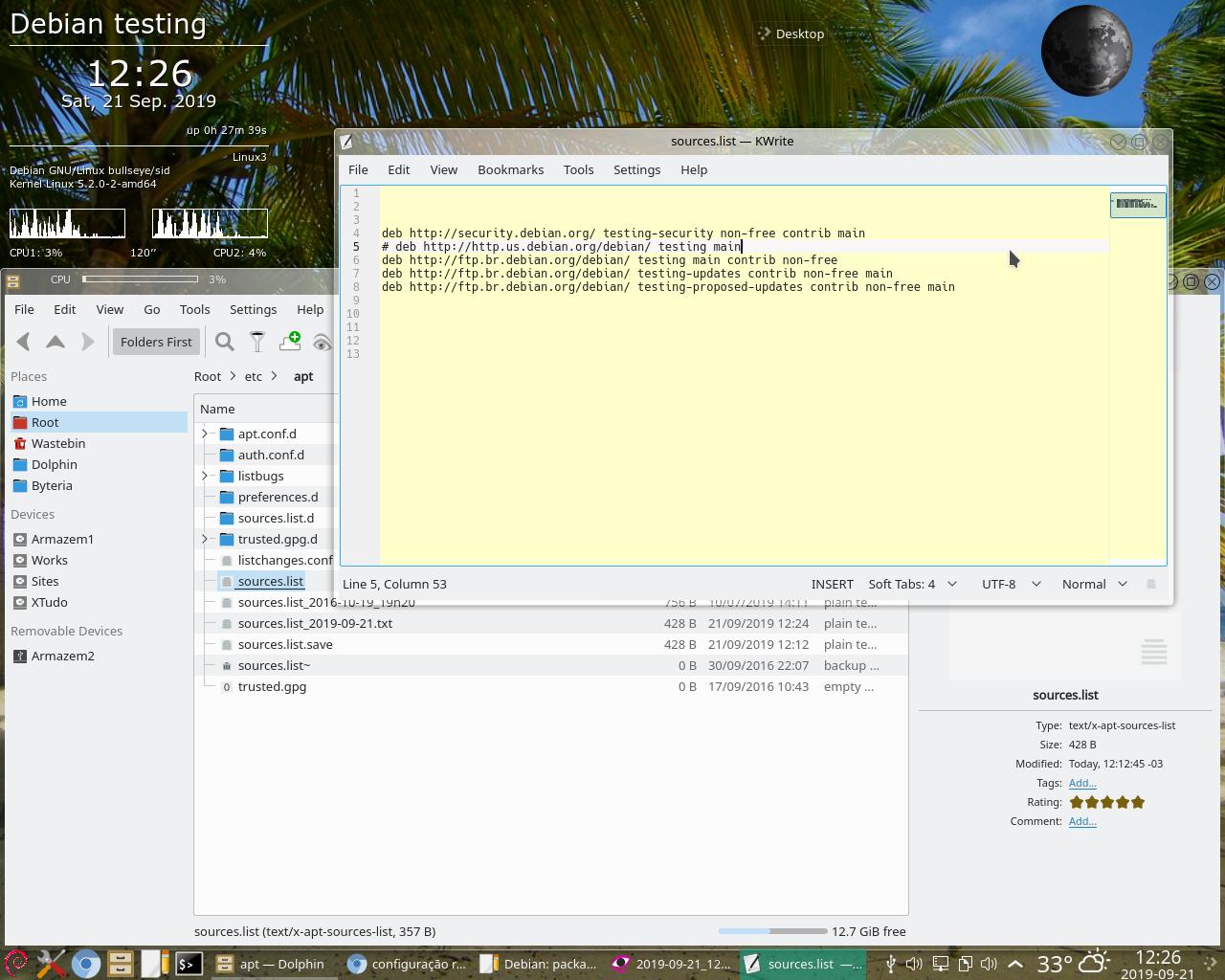The image size is (1225, 980).
Task: Toggle the Folders First sorting button
Action: 156,342
